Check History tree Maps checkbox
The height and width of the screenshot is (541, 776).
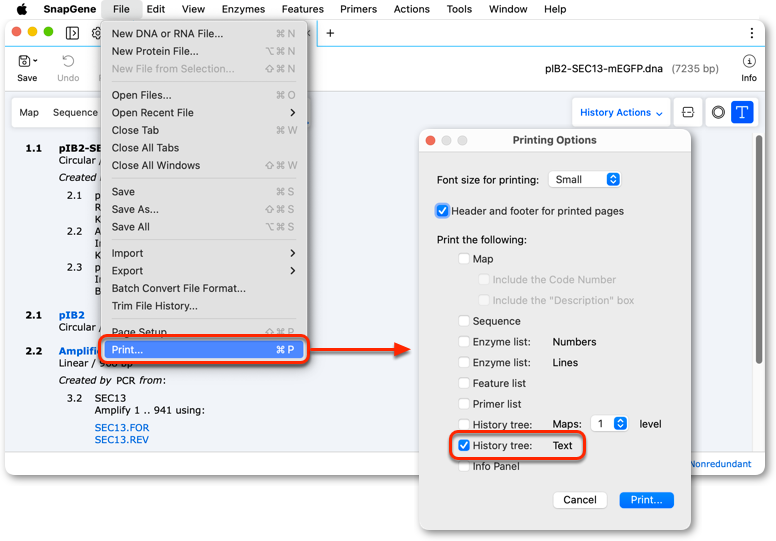[x=464, y=424]
